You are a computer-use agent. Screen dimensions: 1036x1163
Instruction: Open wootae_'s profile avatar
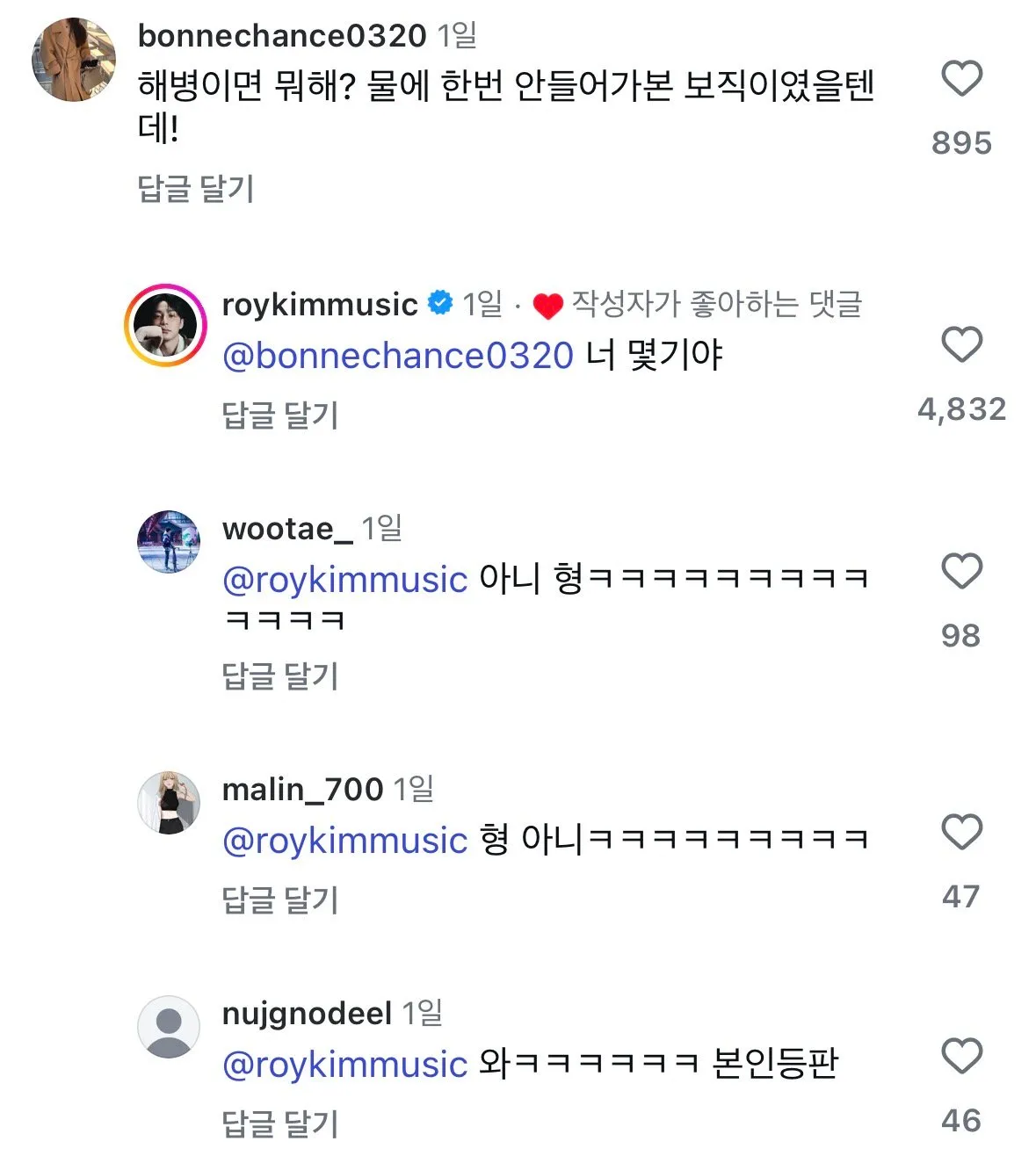click(169, 541)
